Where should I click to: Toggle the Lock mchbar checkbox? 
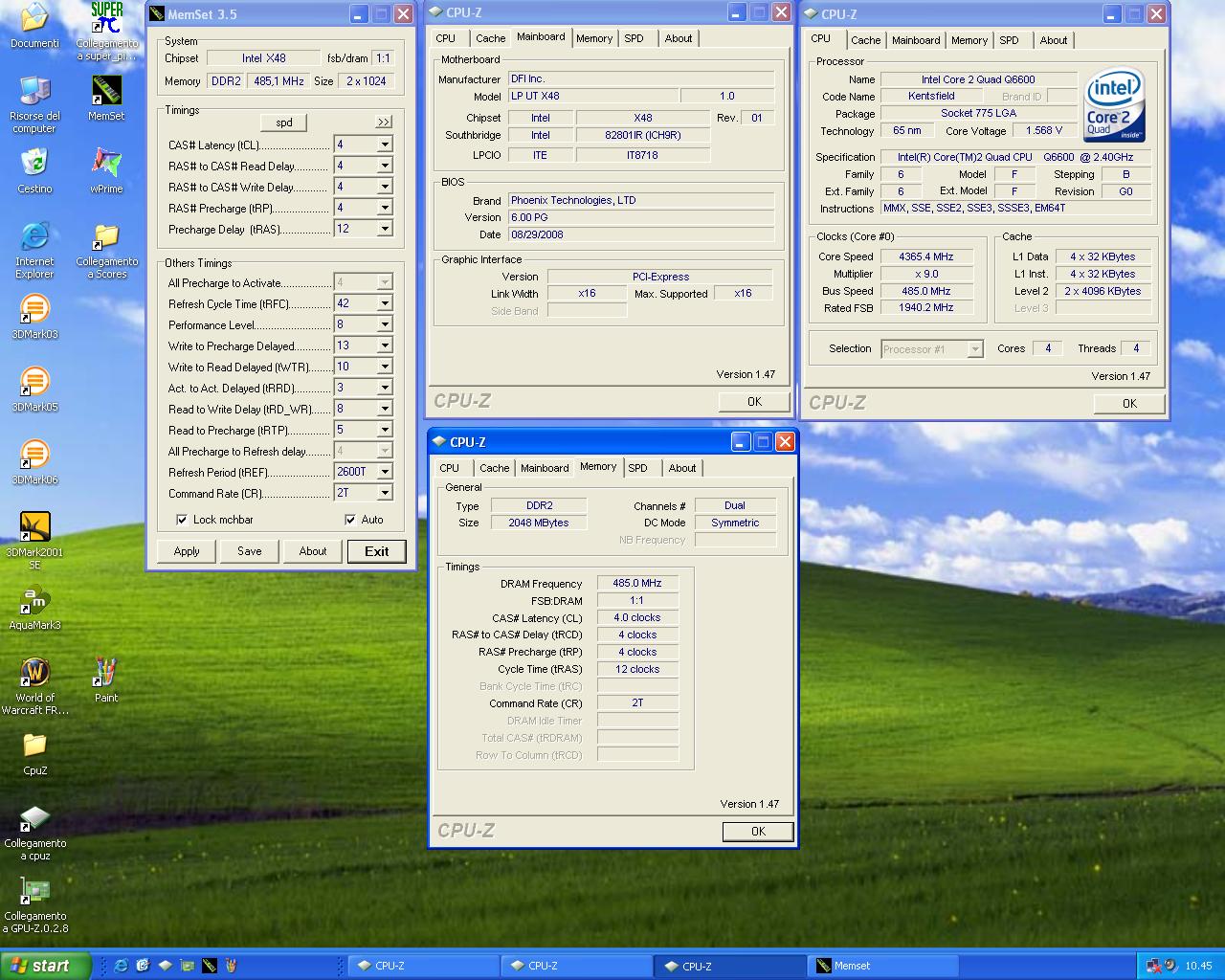tap(182, 520)
